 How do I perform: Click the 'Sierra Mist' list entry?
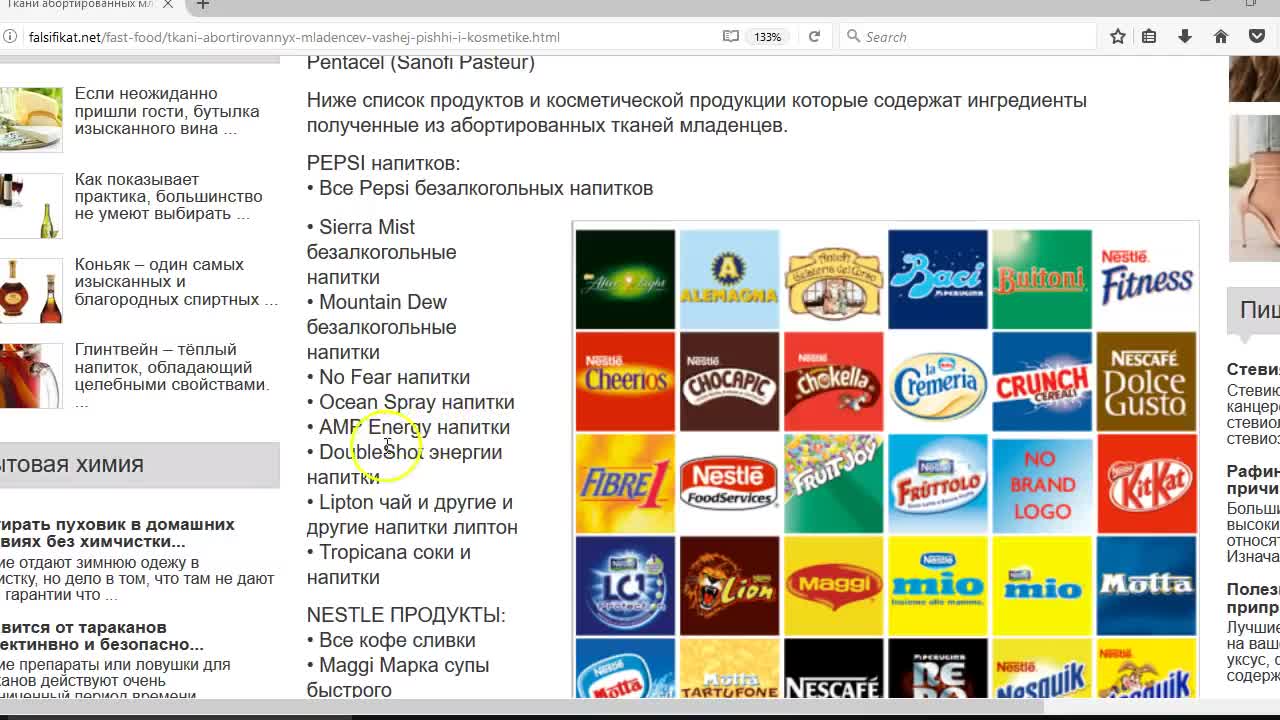pos(381,252)
